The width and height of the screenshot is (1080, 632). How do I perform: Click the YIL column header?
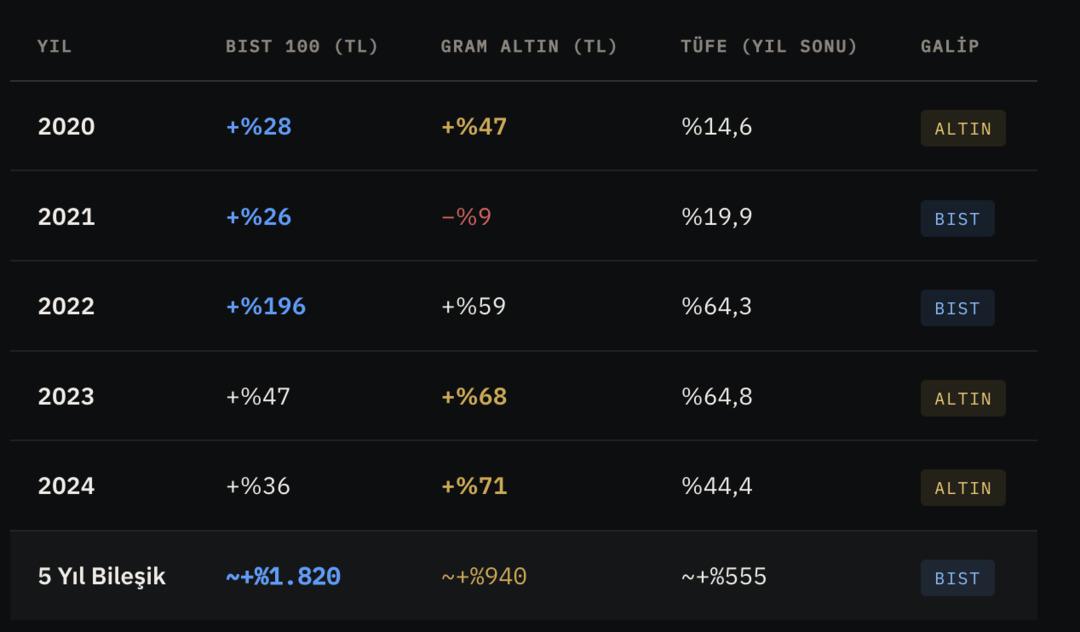pyautogui.click(x=55, y=46)
